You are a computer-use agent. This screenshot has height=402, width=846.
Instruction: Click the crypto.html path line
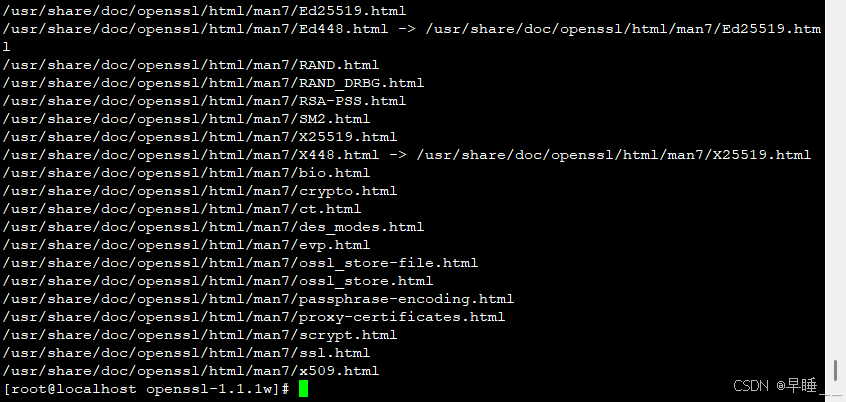pyautogui.click(x=200, y=191)
